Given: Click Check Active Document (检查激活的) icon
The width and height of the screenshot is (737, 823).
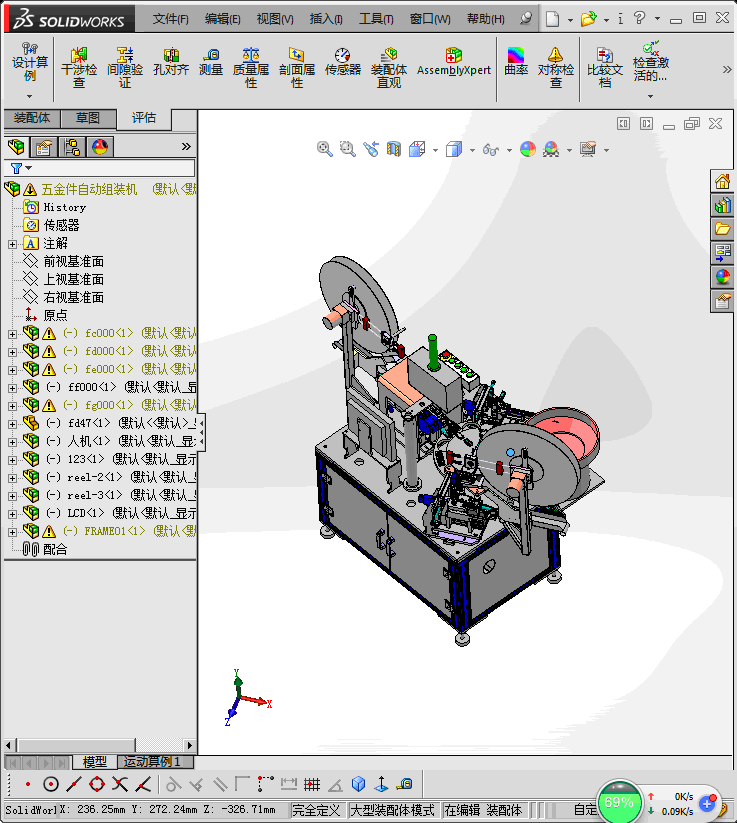Looking at the screenshot, I should 651,62.
